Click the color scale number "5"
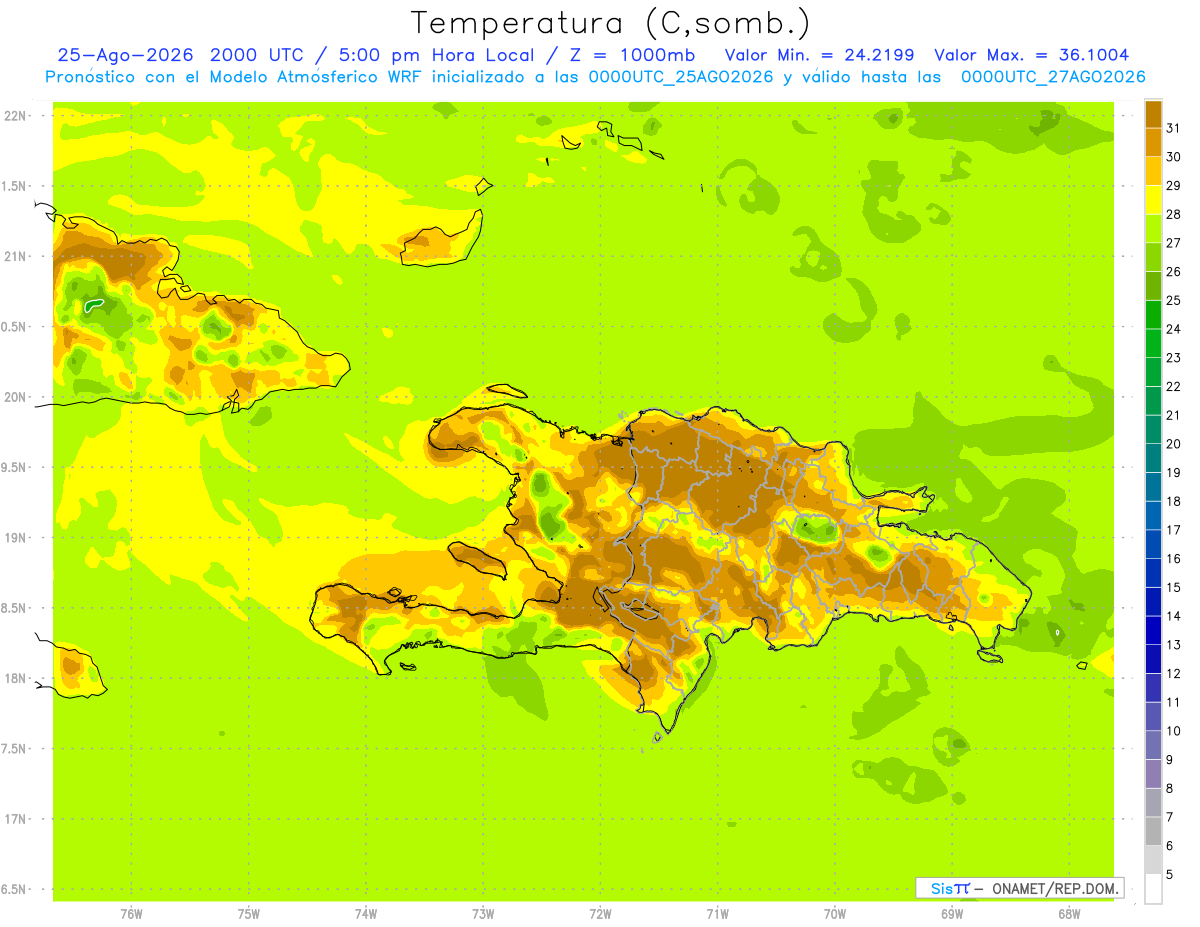This screenshot has width=1200, height=927. tap(1170, 875)
